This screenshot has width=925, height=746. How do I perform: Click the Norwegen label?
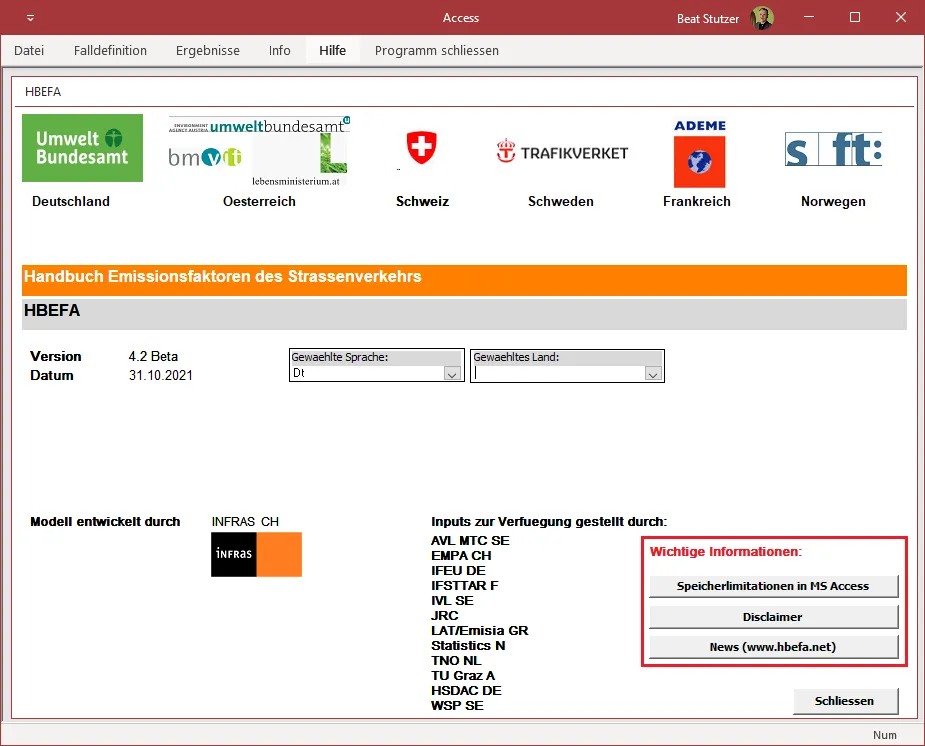pos(833,202)
